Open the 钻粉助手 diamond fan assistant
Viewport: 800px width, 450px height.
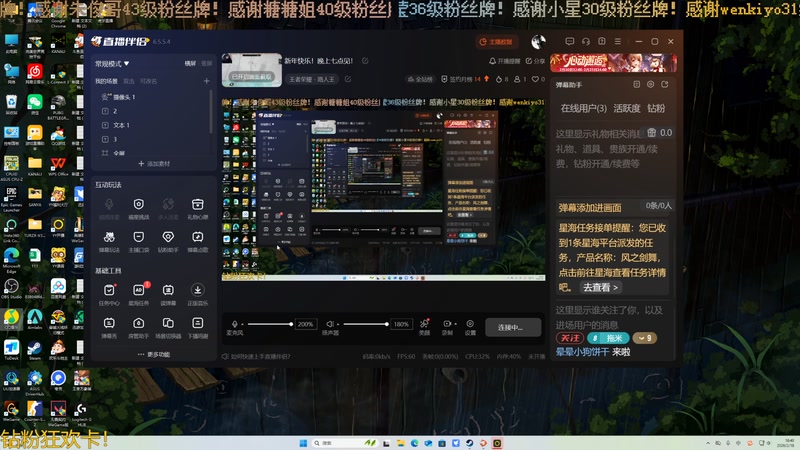168,241
